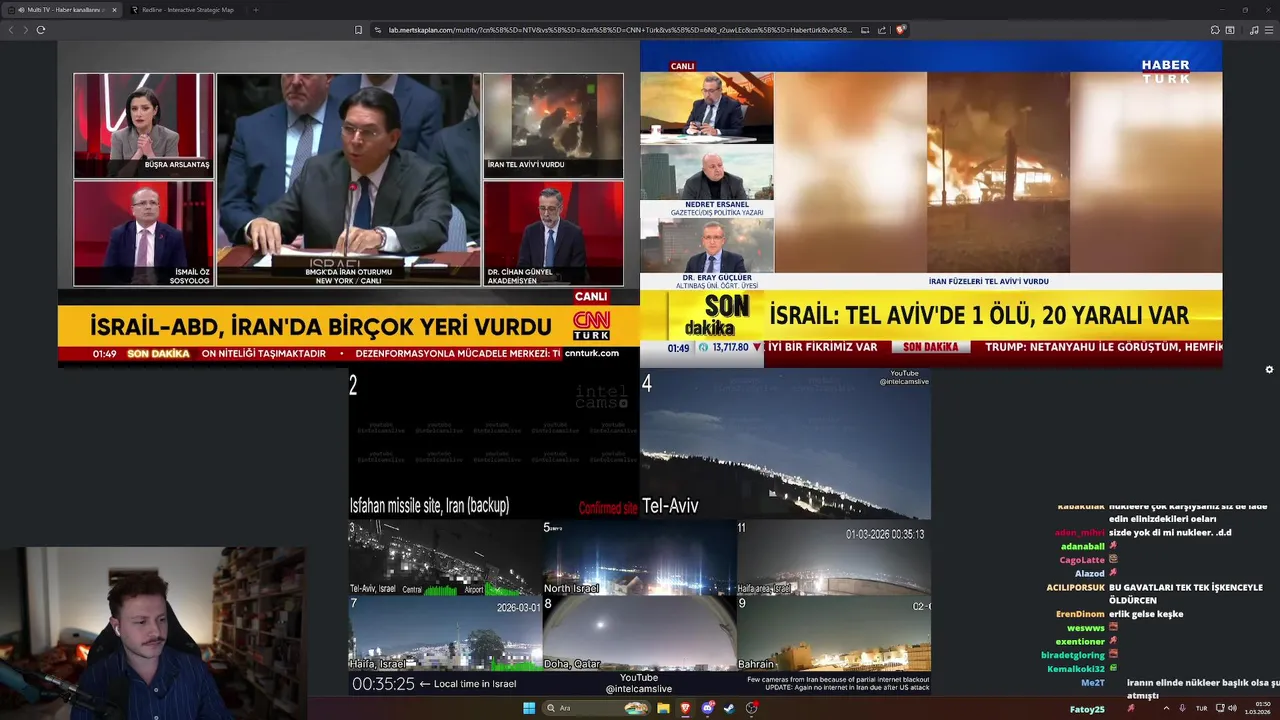This screenshot has height=720, width=1280.
Task: Select the Haifa areas camera 11 feed
Action: [834, 557]
